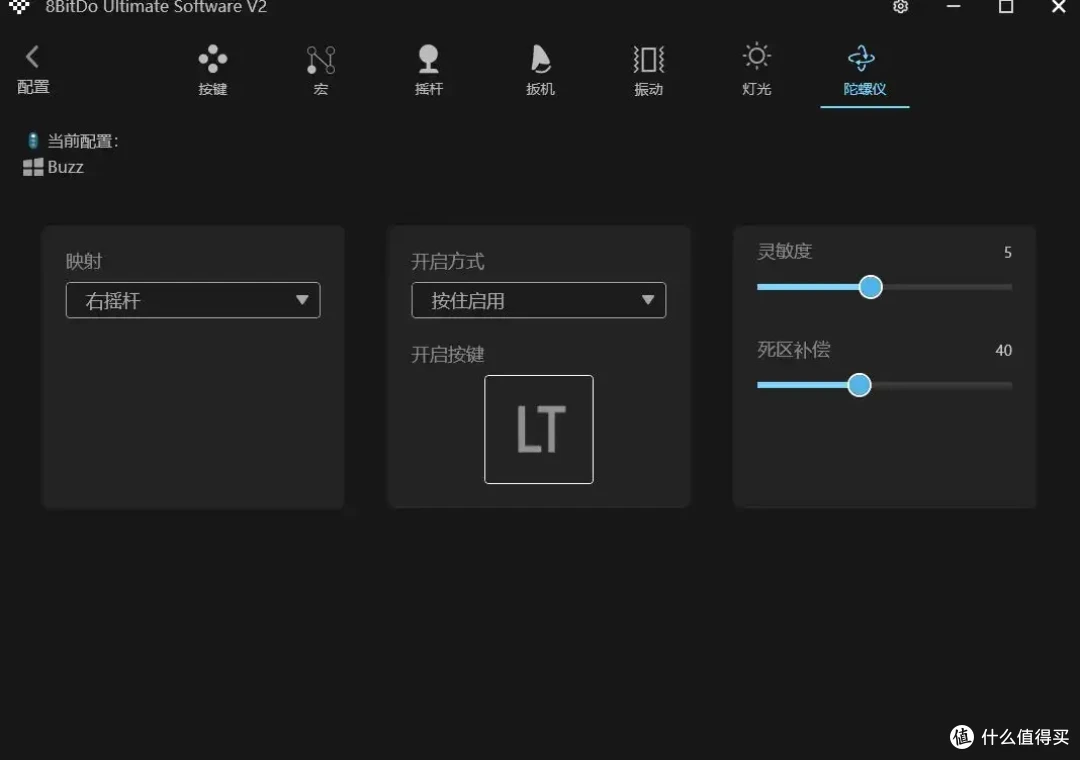Open settings gear in title bar
The image size is (1080, 760).
(900, 7)
